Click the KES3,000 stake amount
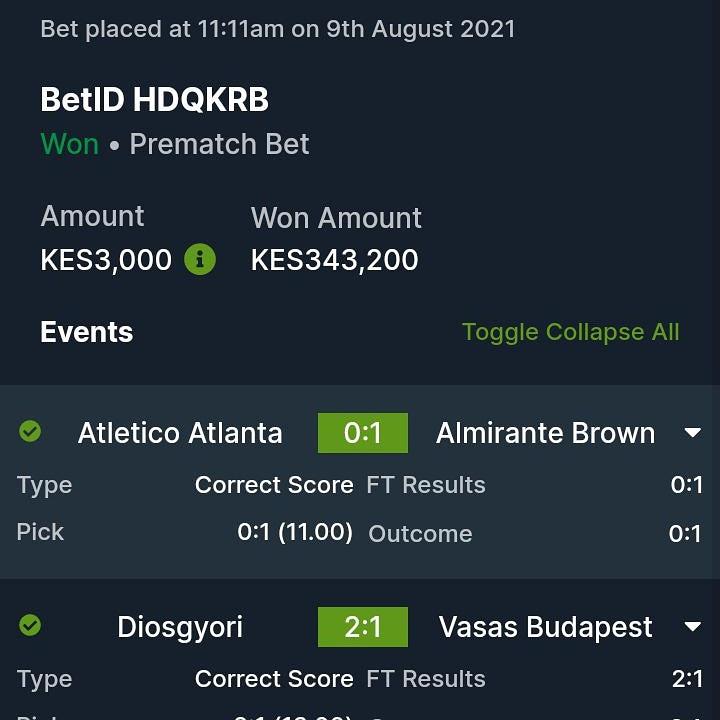 [106, 260]
